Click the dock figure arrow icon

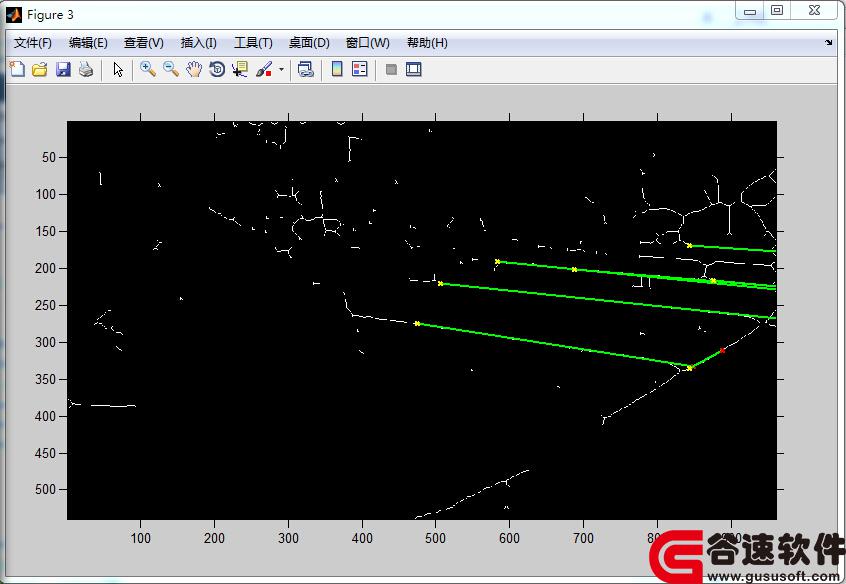(829, 43)
